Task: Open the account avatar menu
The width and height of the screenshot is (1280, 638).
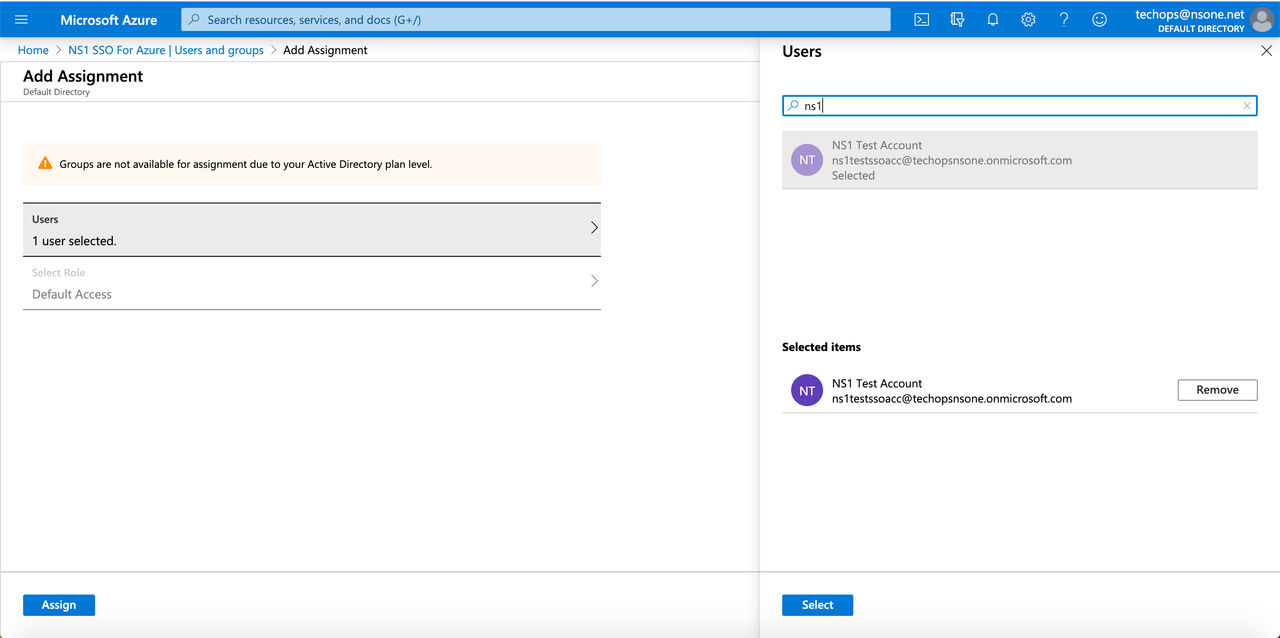Action: (1263, 20)
